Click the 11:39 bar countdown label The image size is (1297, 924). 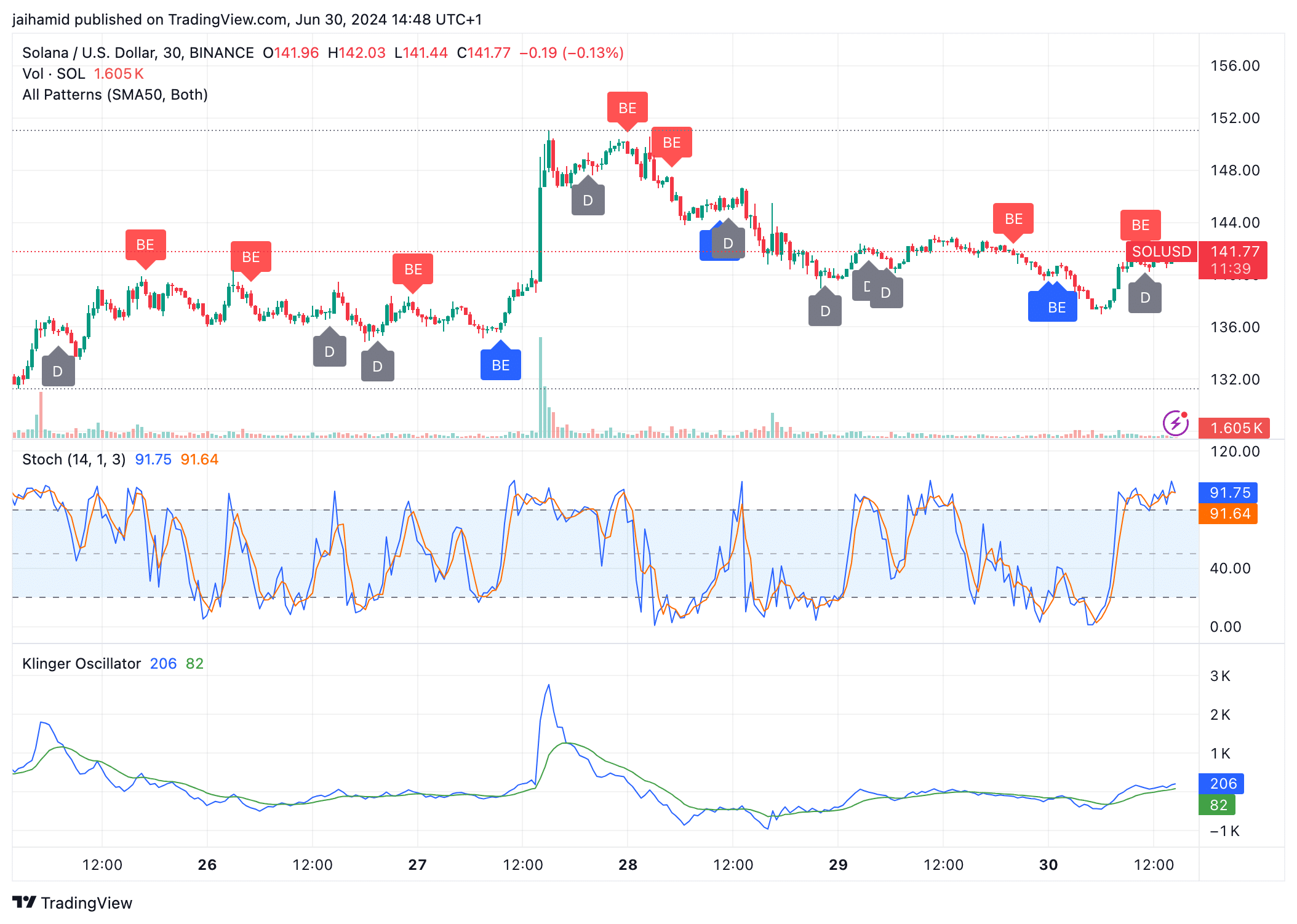(x=1231, y=269)
